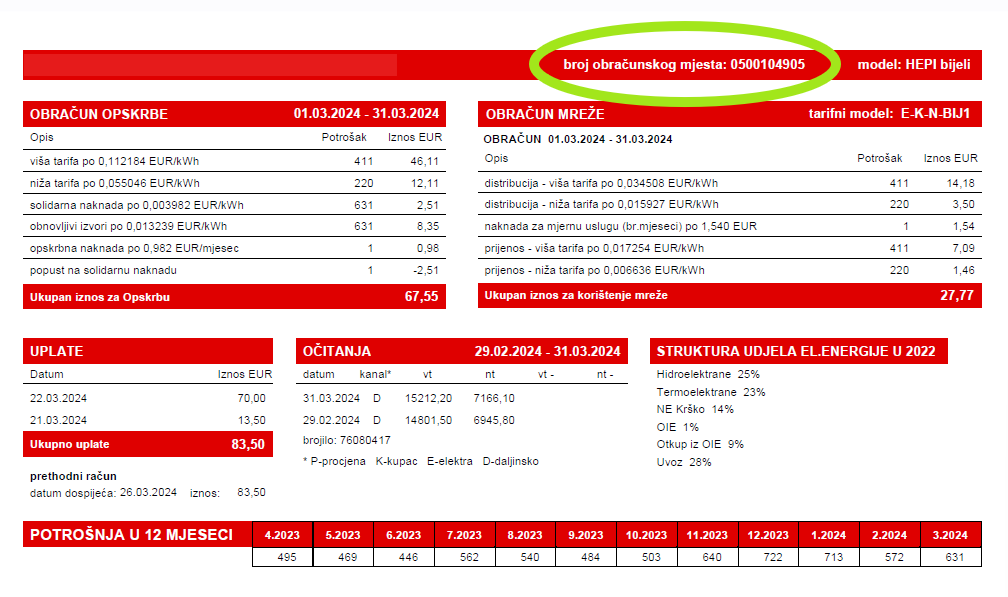Click the text 'broj obračunskog mjesta: 0500104905'

(x=684, y=64)
